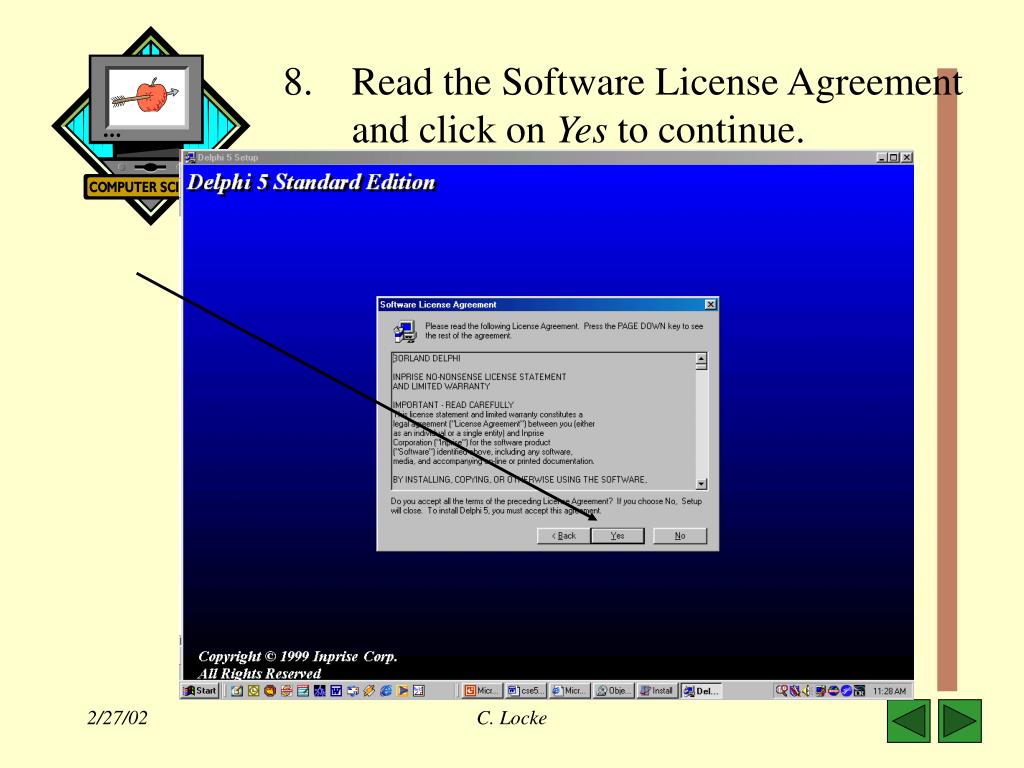Screen dimensions: 1024x768
Task: Click the orange pencil quick launch icon
Action: [x=369, y=690]
